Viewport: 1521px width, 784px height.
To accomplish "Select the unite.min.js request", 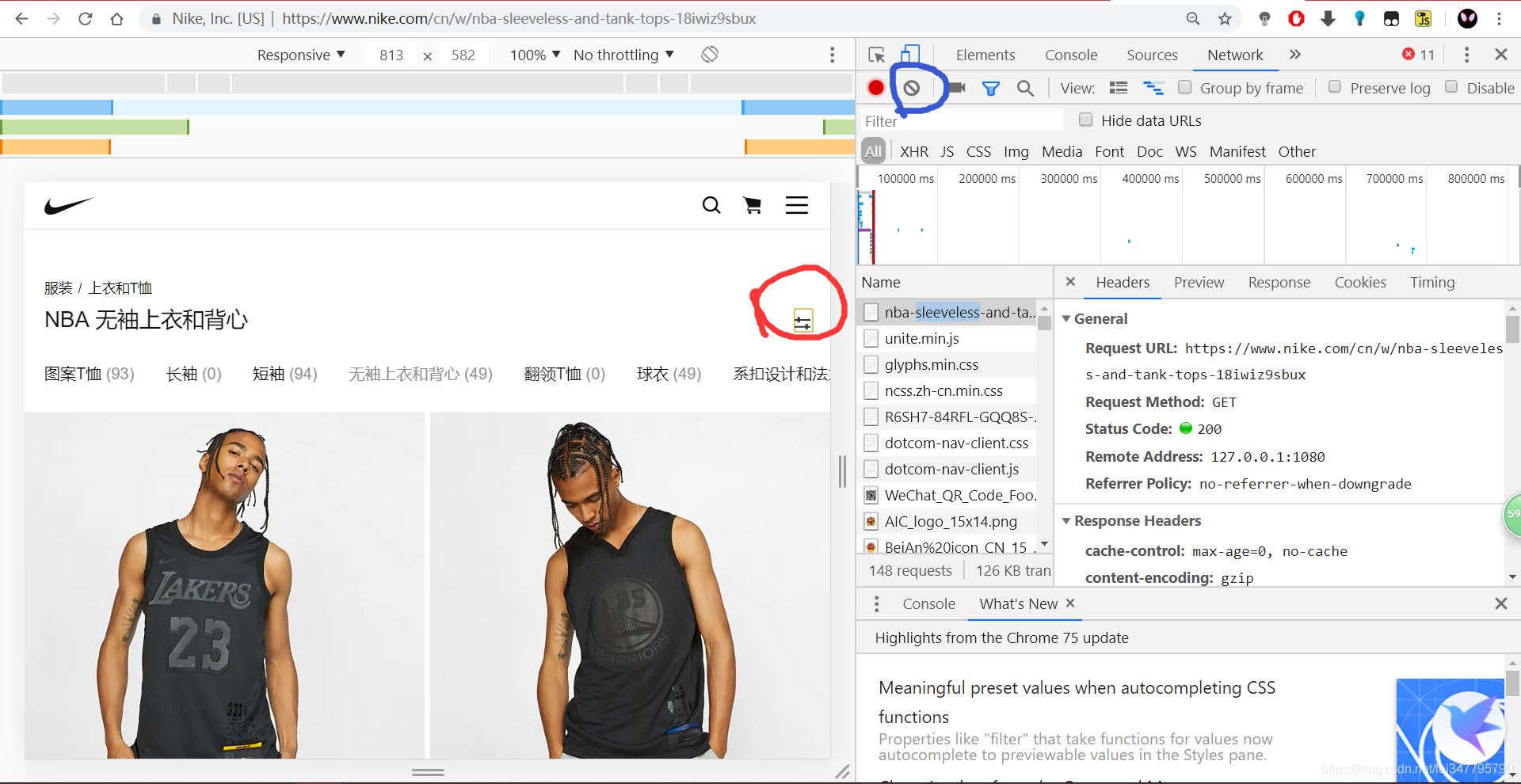I will tap(921, 338).
